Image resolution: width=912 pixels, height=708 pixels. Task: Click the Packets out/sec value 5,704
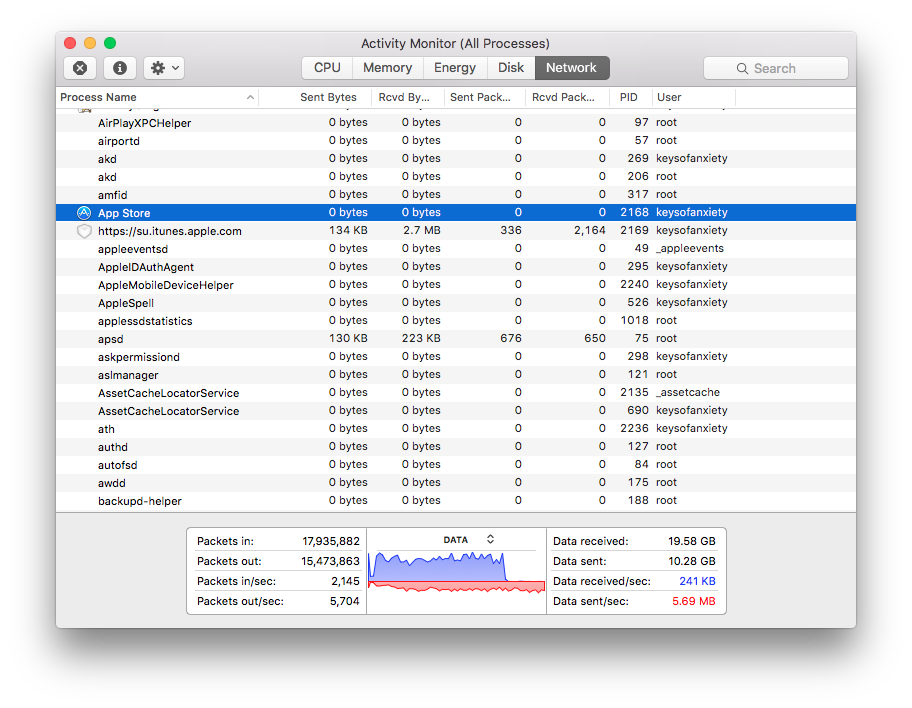coord(345,601)
